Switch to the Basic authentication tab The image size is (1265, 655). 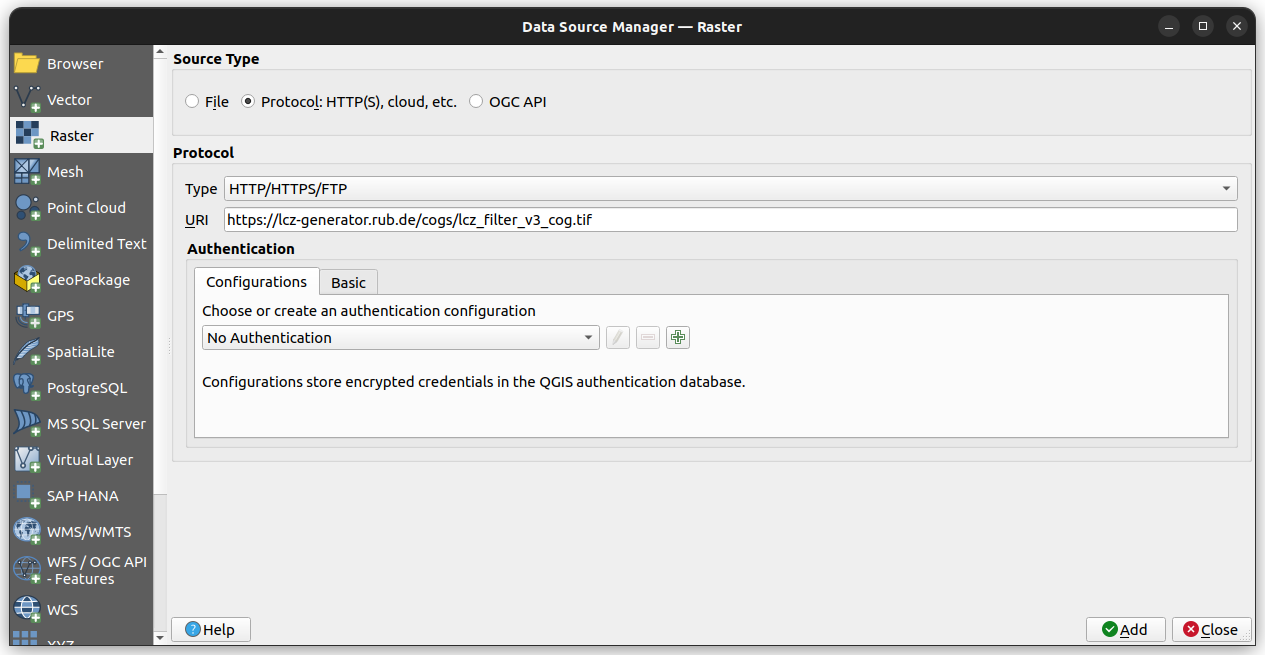[x=348, y=283]
